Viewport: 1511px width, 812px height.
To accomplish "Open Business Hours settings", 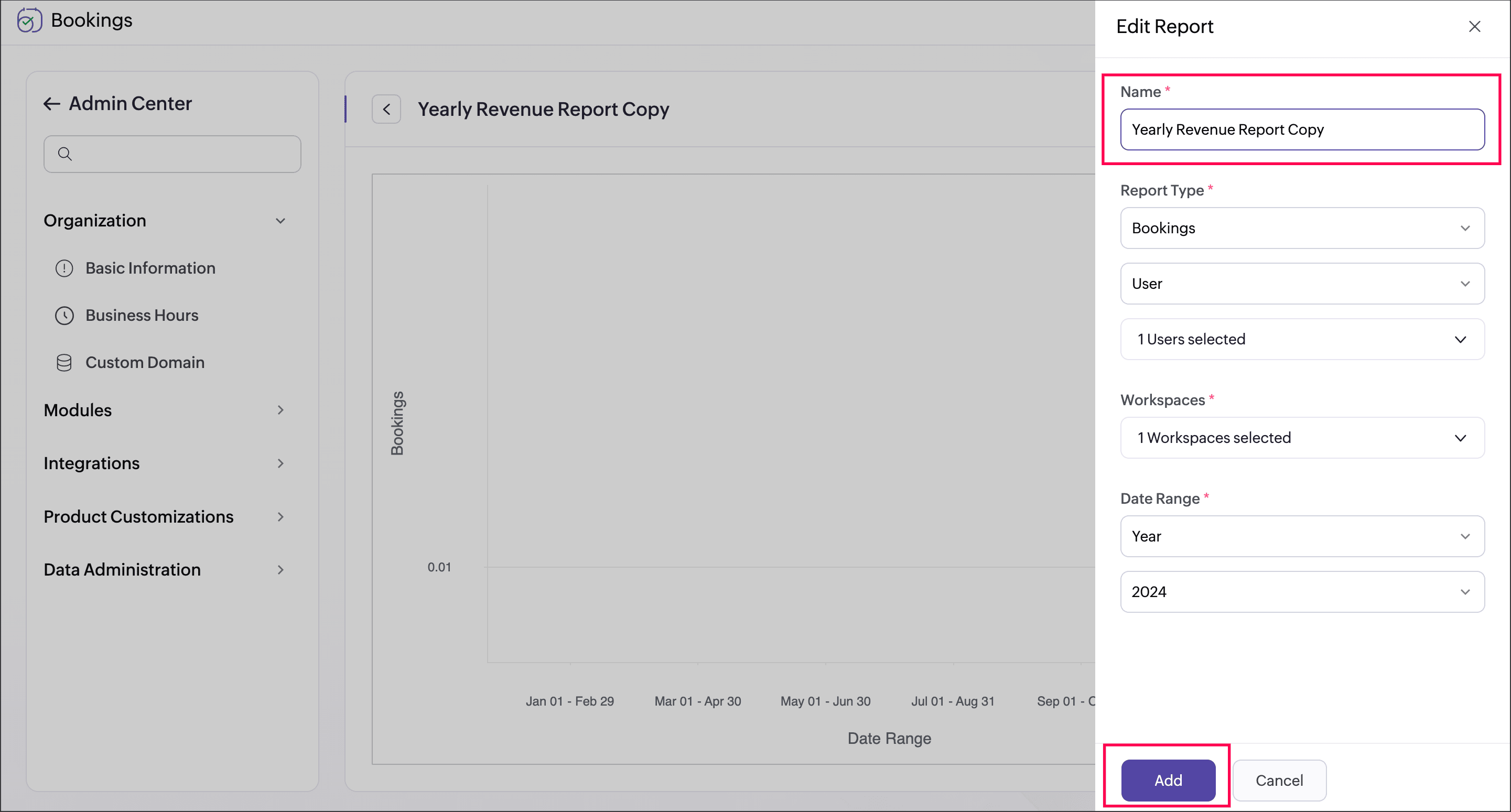I will pyautogui.click(x=142, y=316).
